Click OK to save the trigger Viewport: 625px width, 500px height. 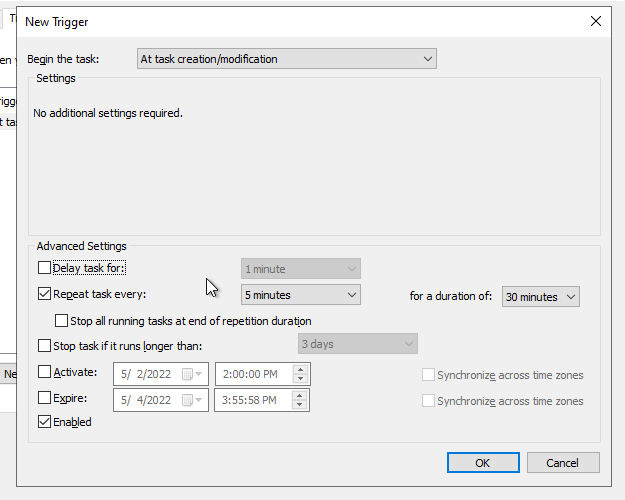pyautogui.click(x=482, y=462)
